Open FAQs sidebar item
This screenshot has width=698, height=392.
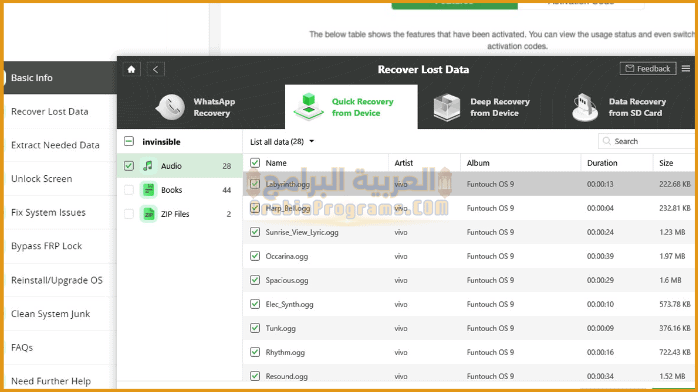pos(60,347)
